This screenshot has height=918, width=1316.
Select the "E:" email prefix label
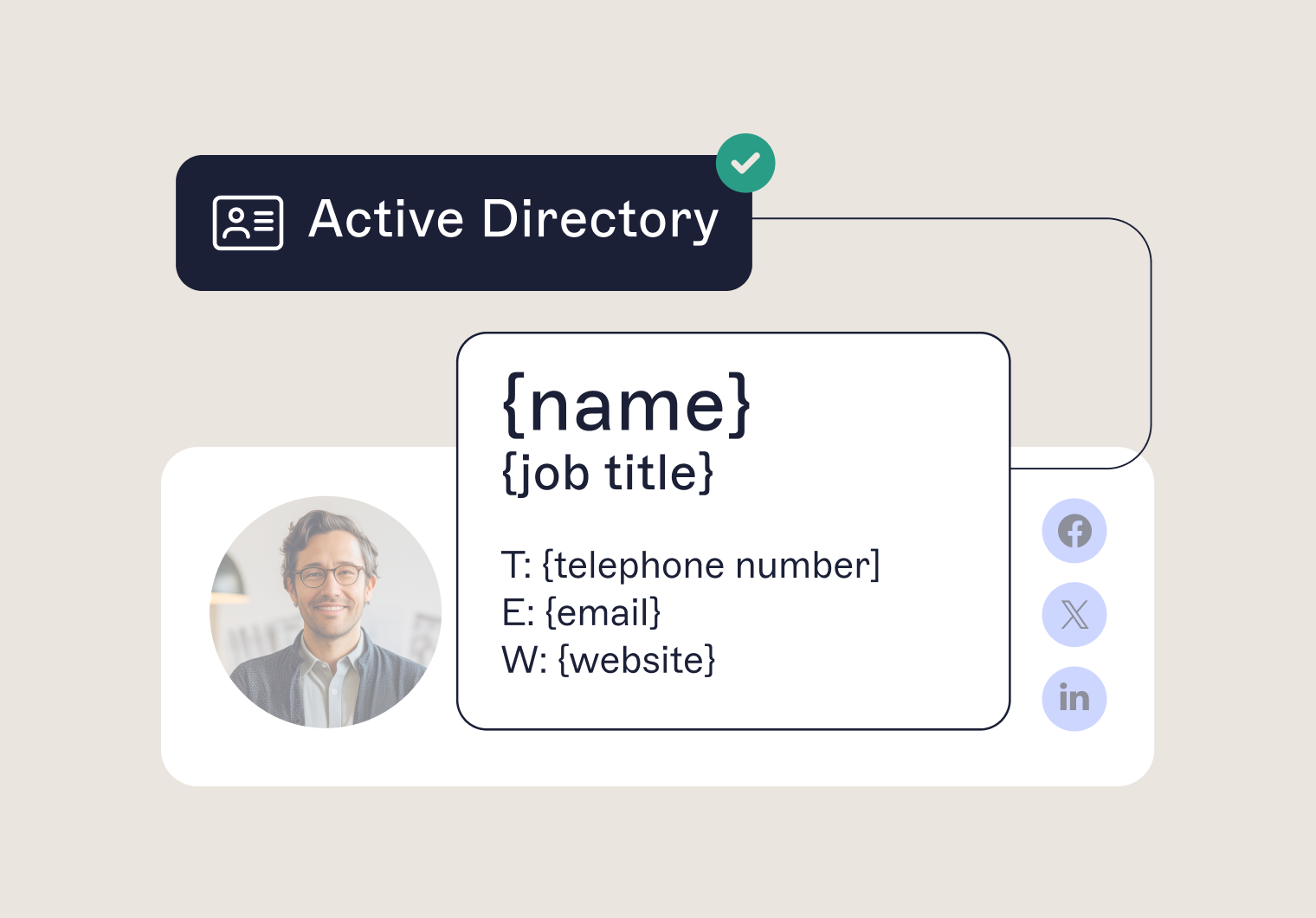coord(518,613)
